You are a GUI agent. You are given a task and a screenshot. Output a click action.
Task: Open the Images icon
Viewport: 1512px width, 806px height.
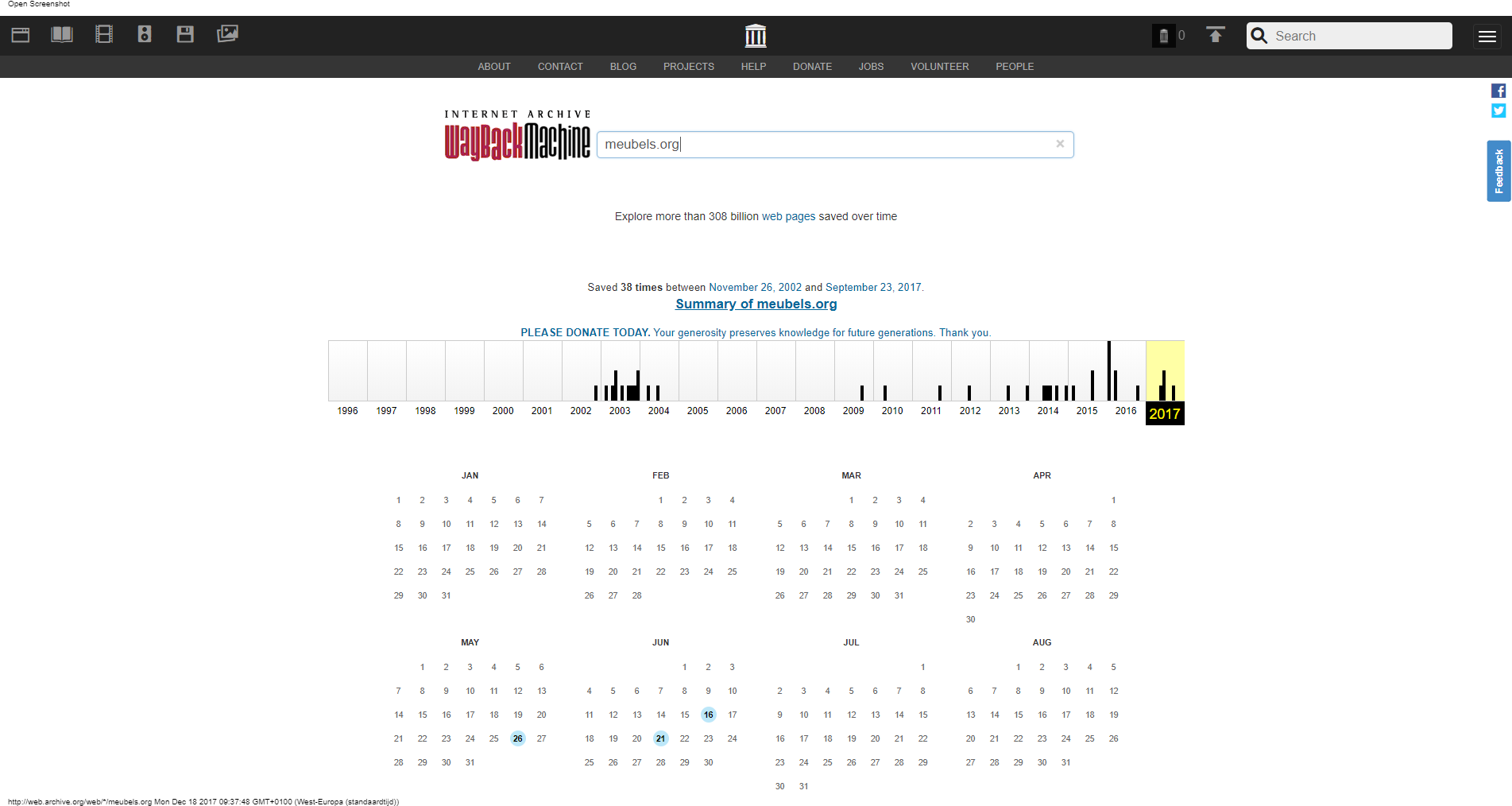pyautogui.click(x=227, y=33)
